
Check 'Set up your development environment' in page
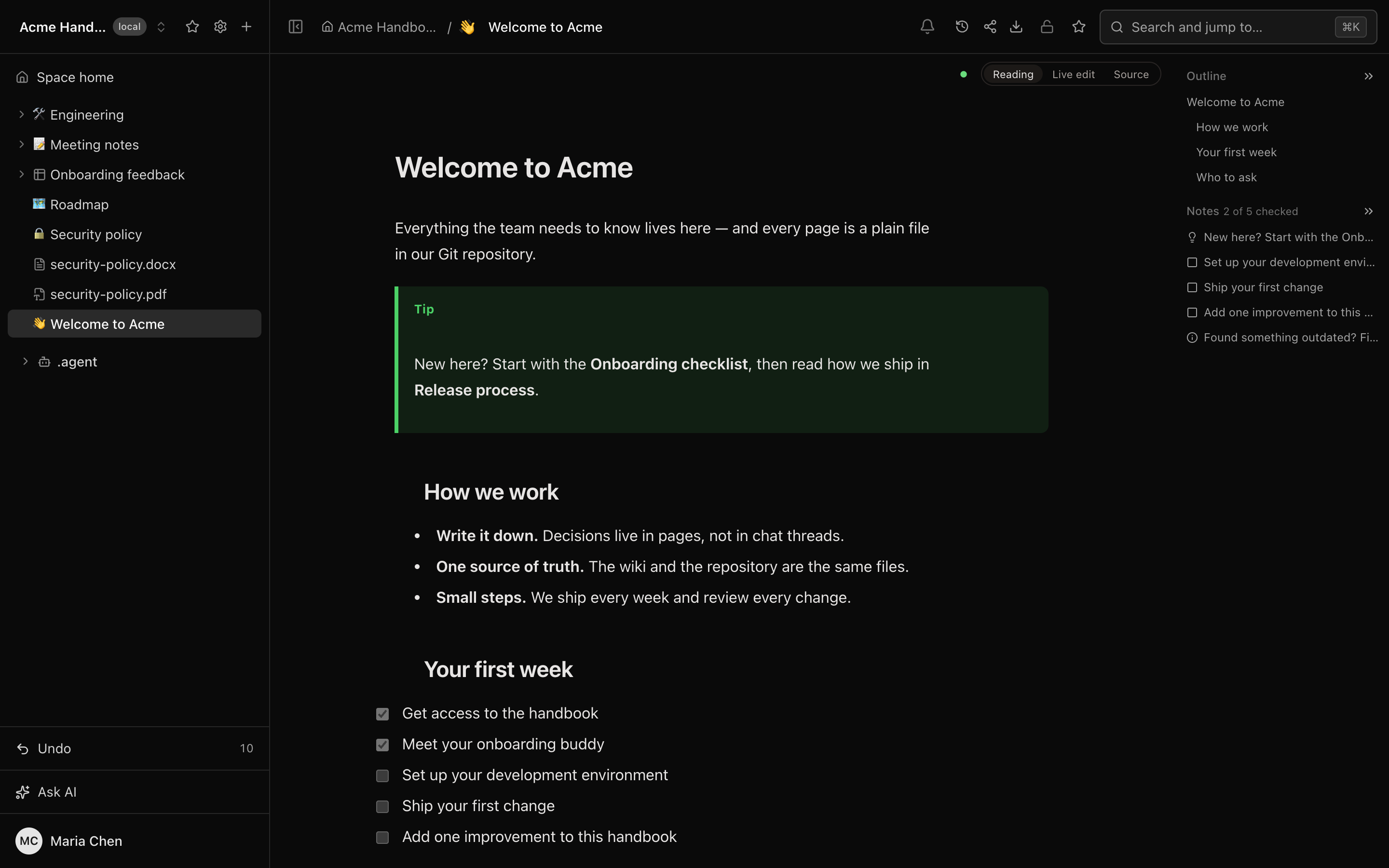[382, 775]
